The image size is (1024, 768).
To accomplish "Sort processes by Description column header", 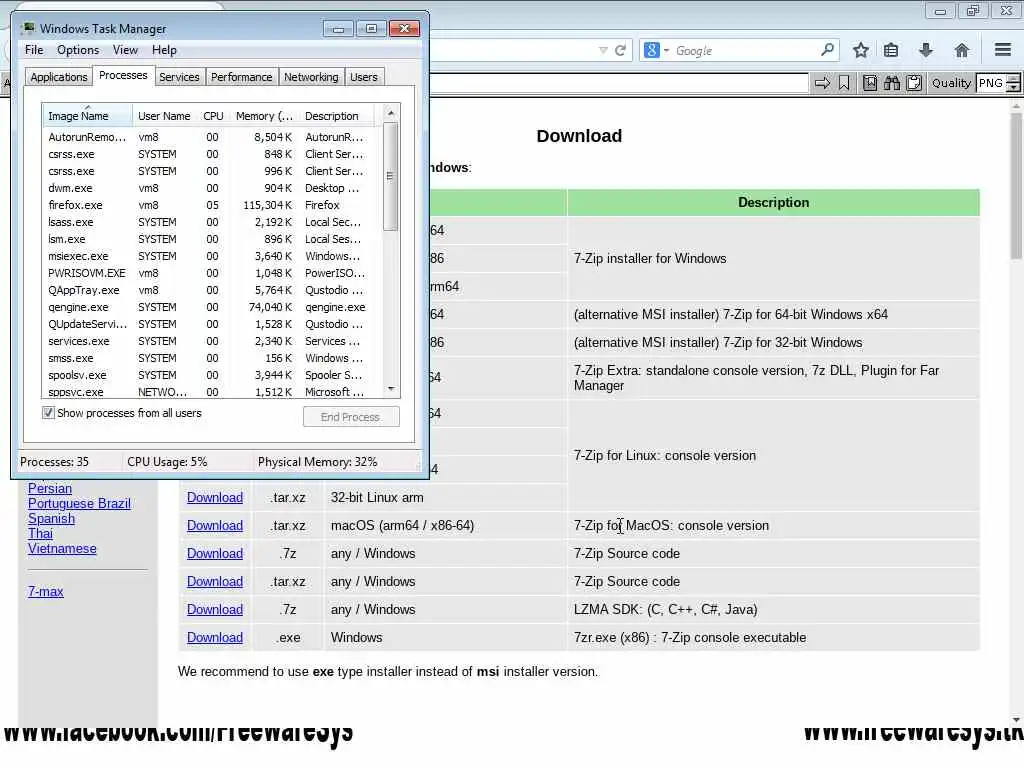I will pos(337,116).
